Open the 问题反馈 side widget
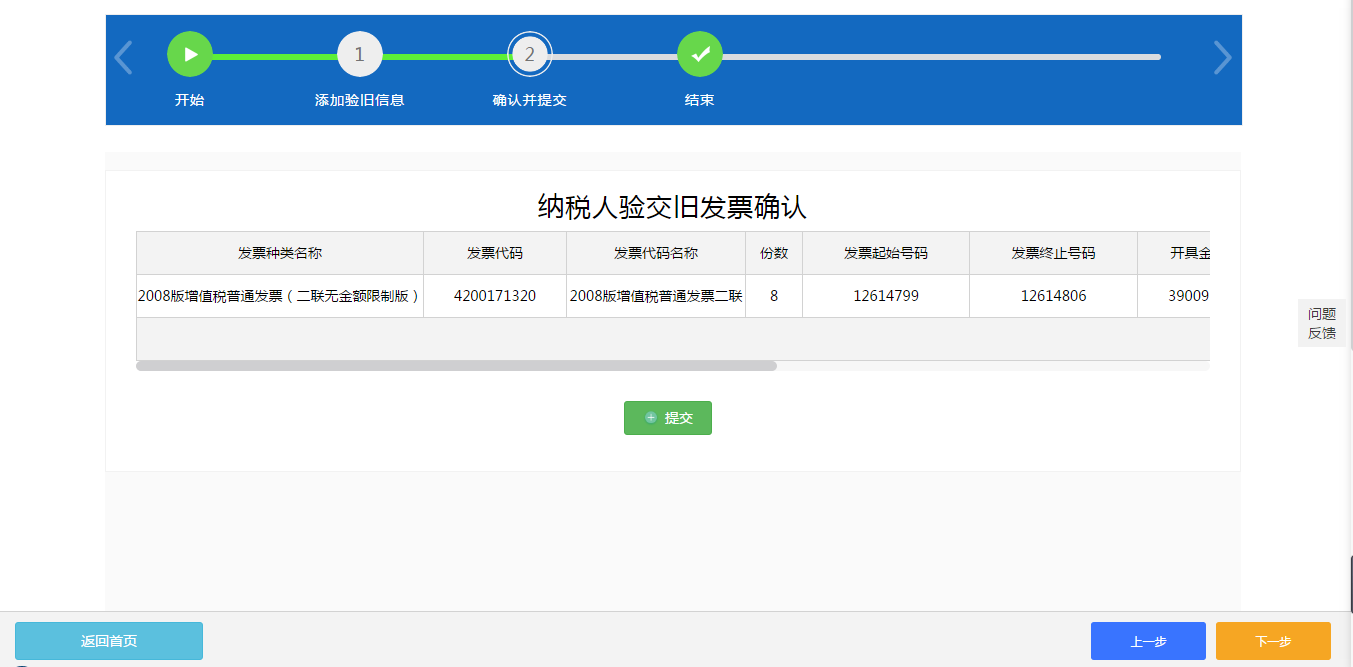This screenshot has height=667, width=1353. click(x=1322, y=323)
